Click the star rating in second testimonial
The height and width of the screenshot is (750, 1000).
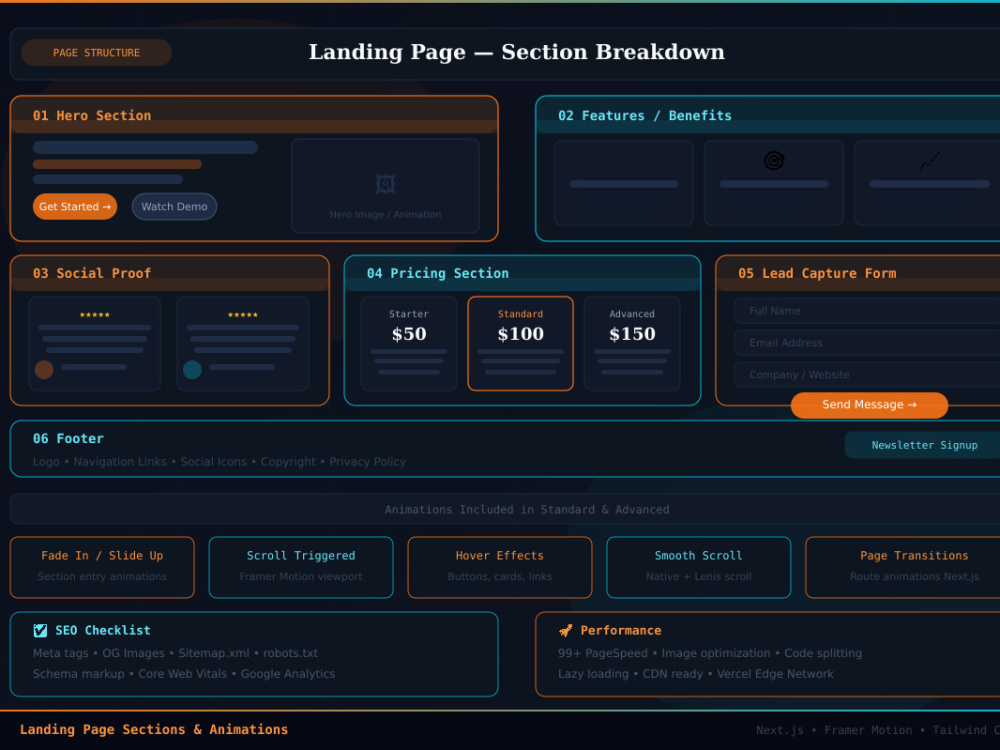click(243, 315)
